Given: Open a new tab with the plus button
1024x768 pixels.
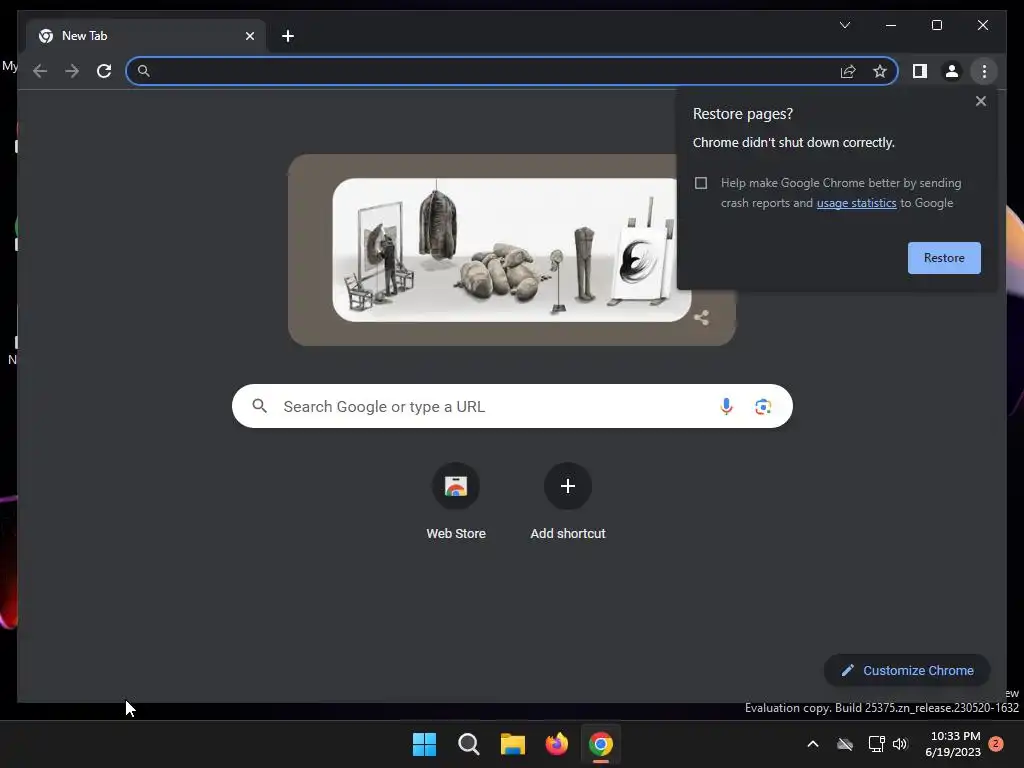Looking at the screenshot, I should (x=288, y=36).
